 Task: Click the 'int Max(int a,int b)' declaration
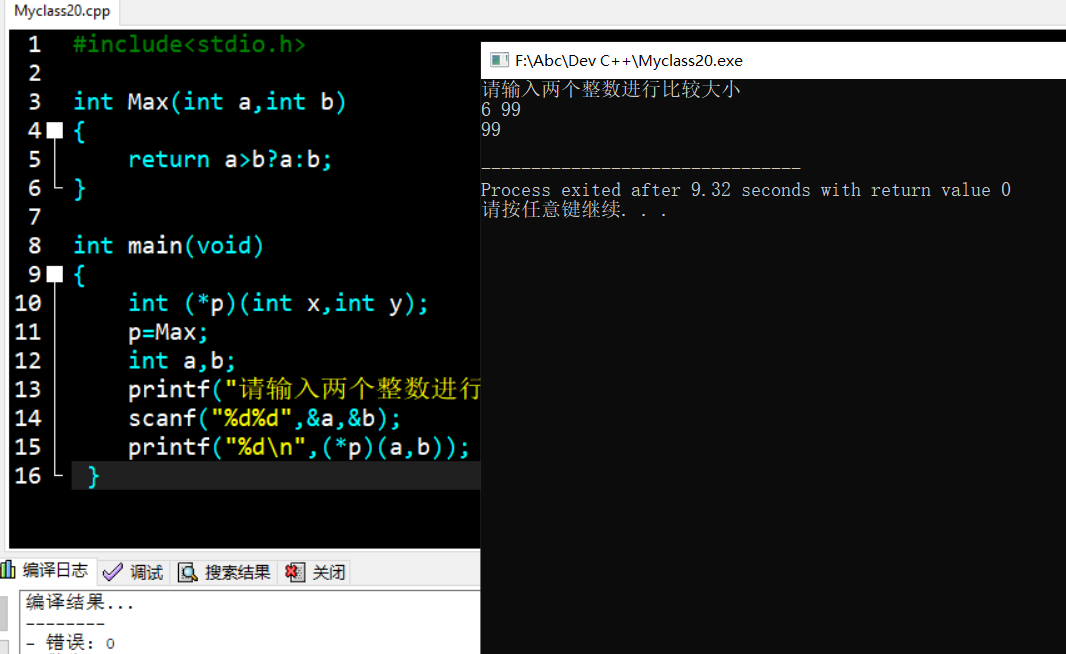[210, 102]
